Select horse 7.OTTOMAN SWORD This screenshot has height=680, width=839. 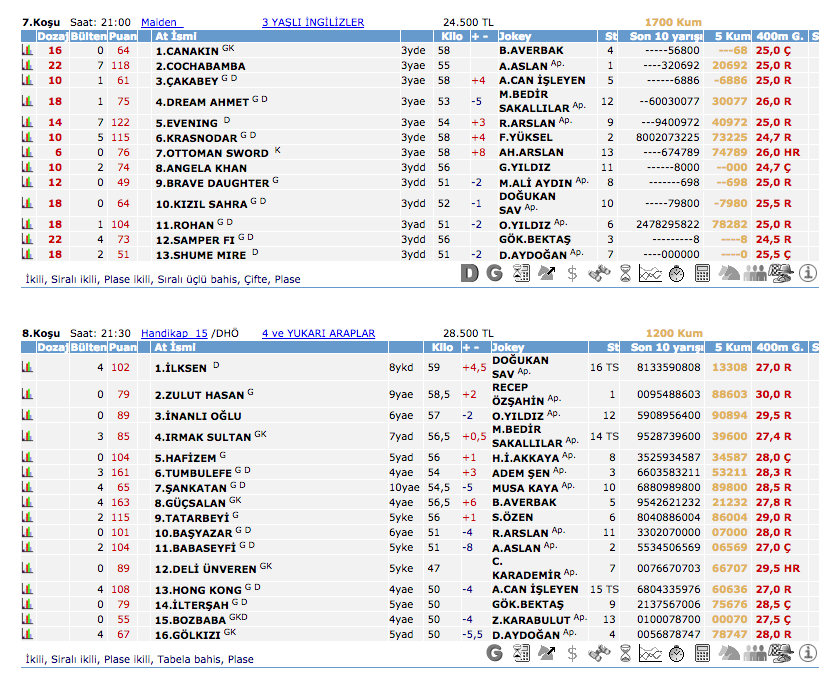point(211,153)
